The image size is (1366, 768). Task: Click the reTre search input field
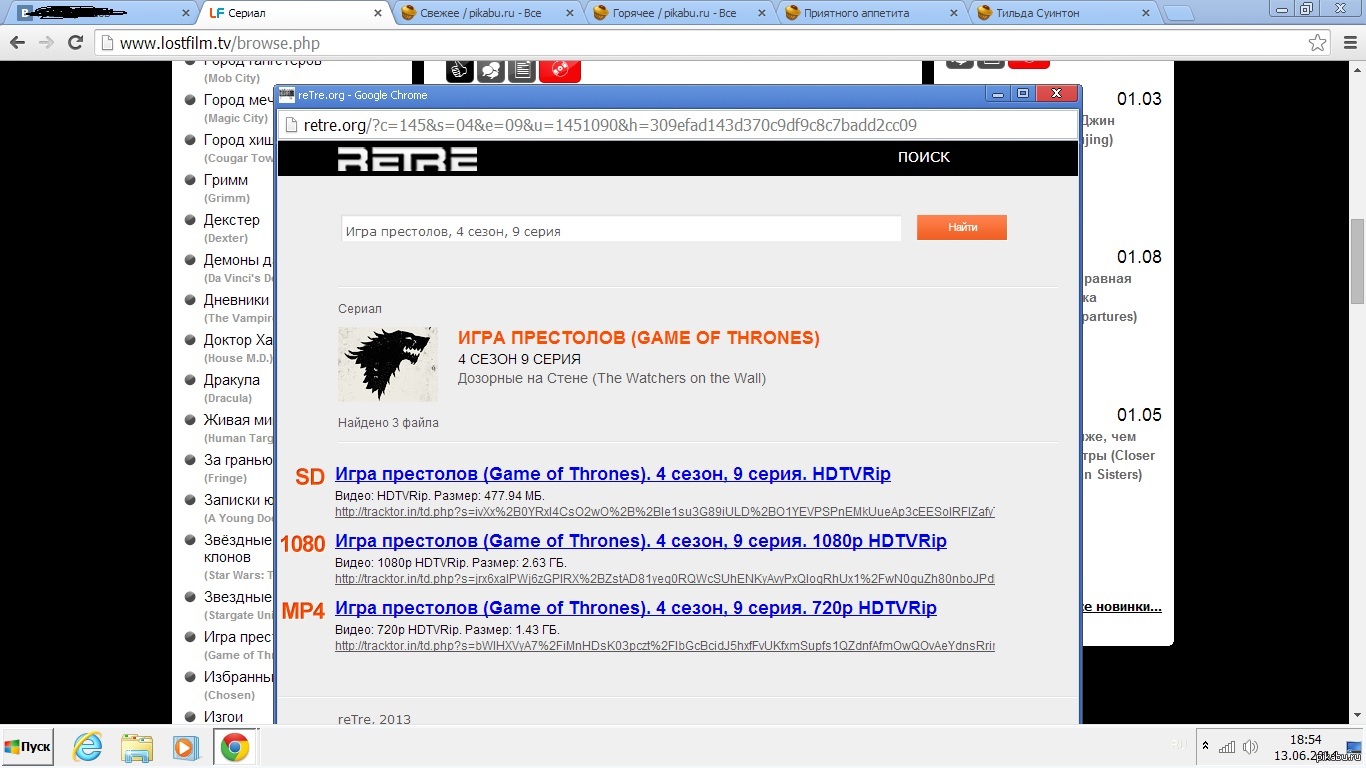pyautogui.click(x=621, y=230)
